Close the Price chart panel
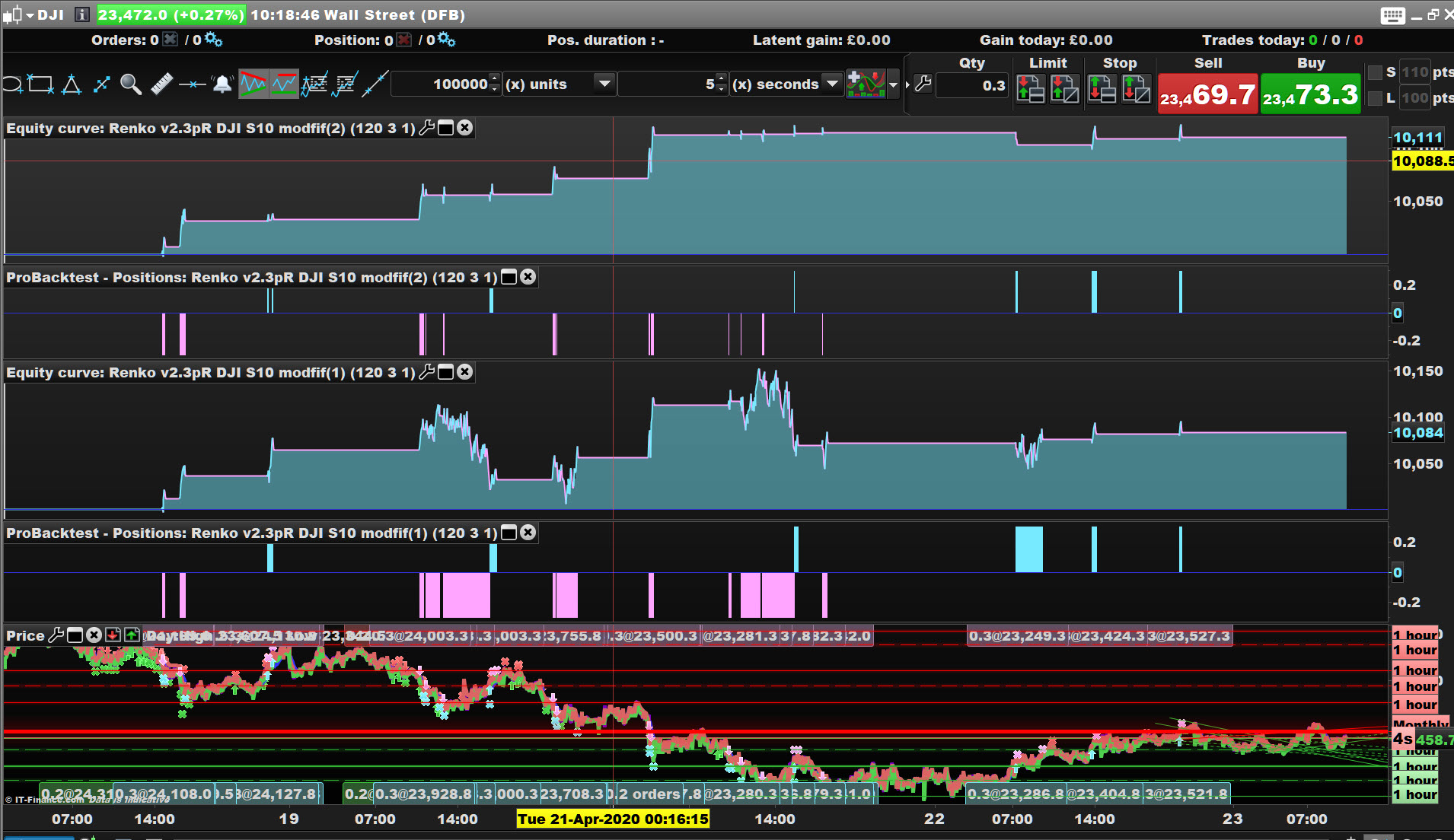This screenshot has height=840, width=1454. (94, 635)
